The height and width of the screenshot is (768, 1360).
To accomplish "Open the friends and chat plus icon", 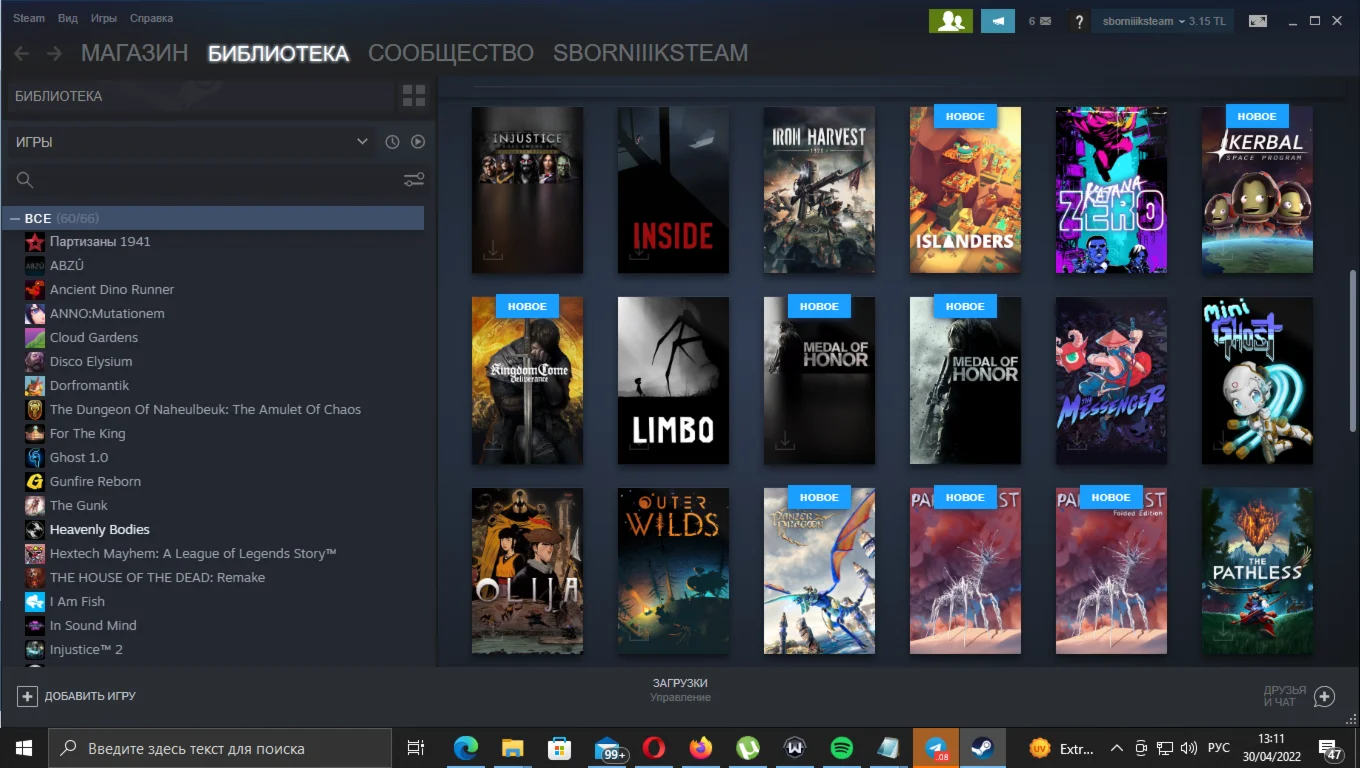I will (1324, 696).
